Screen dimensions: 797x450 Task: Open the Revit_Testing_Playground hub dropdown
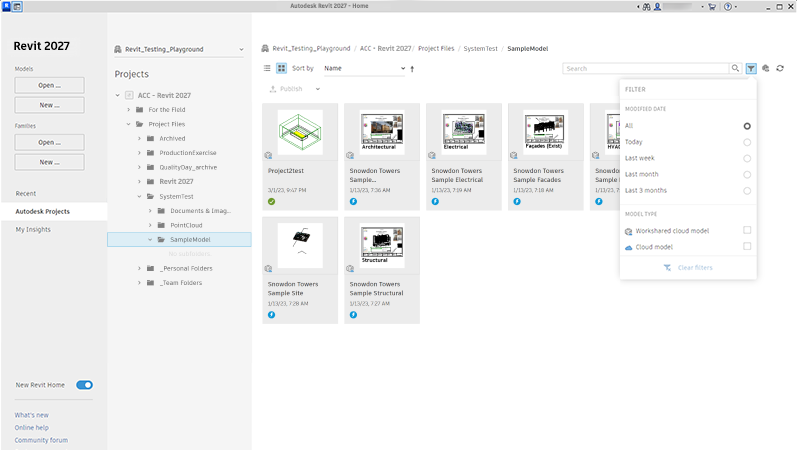pos(179,49)
